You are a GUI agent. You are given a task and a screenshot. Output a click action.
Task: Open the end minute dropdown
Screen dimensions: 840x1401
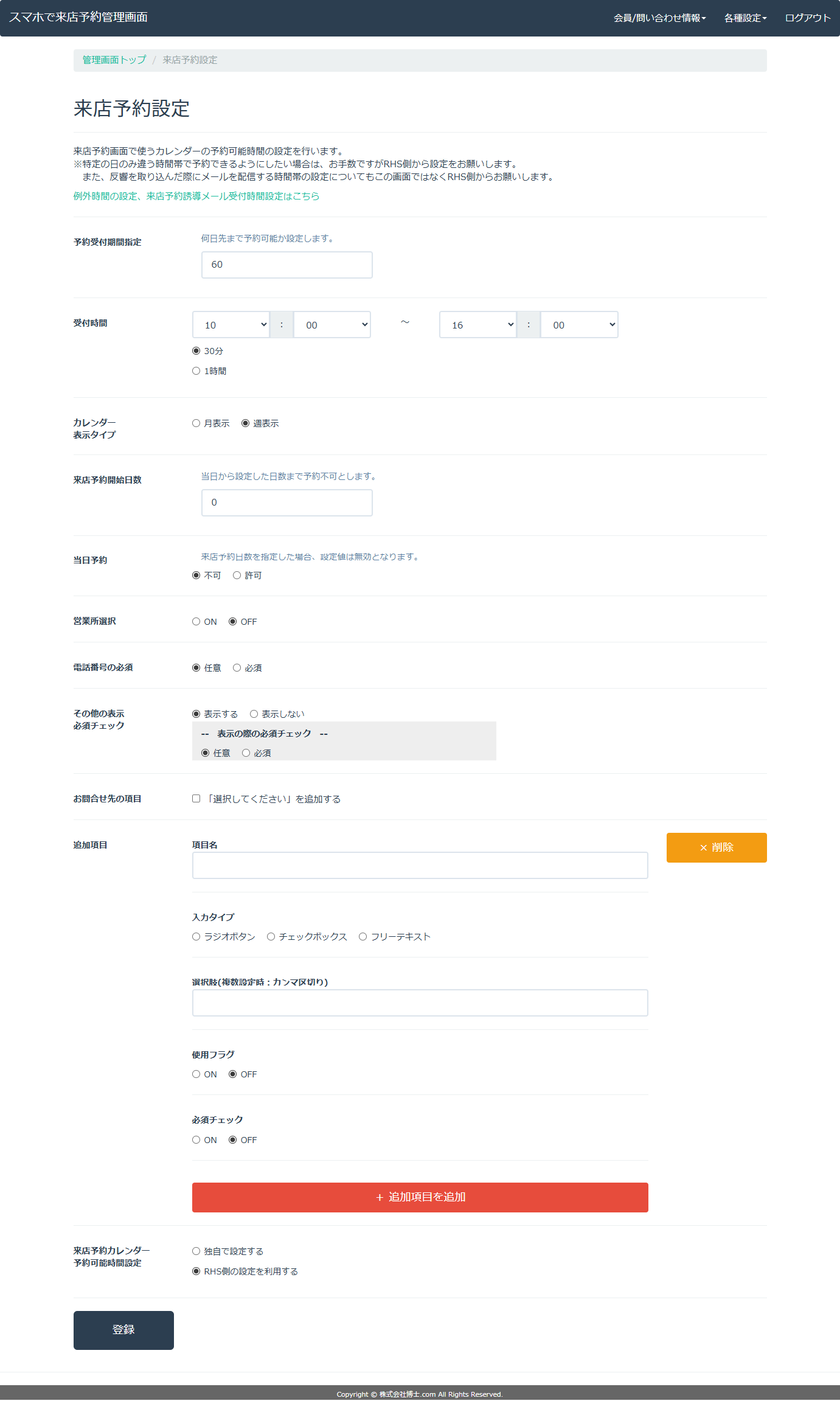(x=579, y=325)
